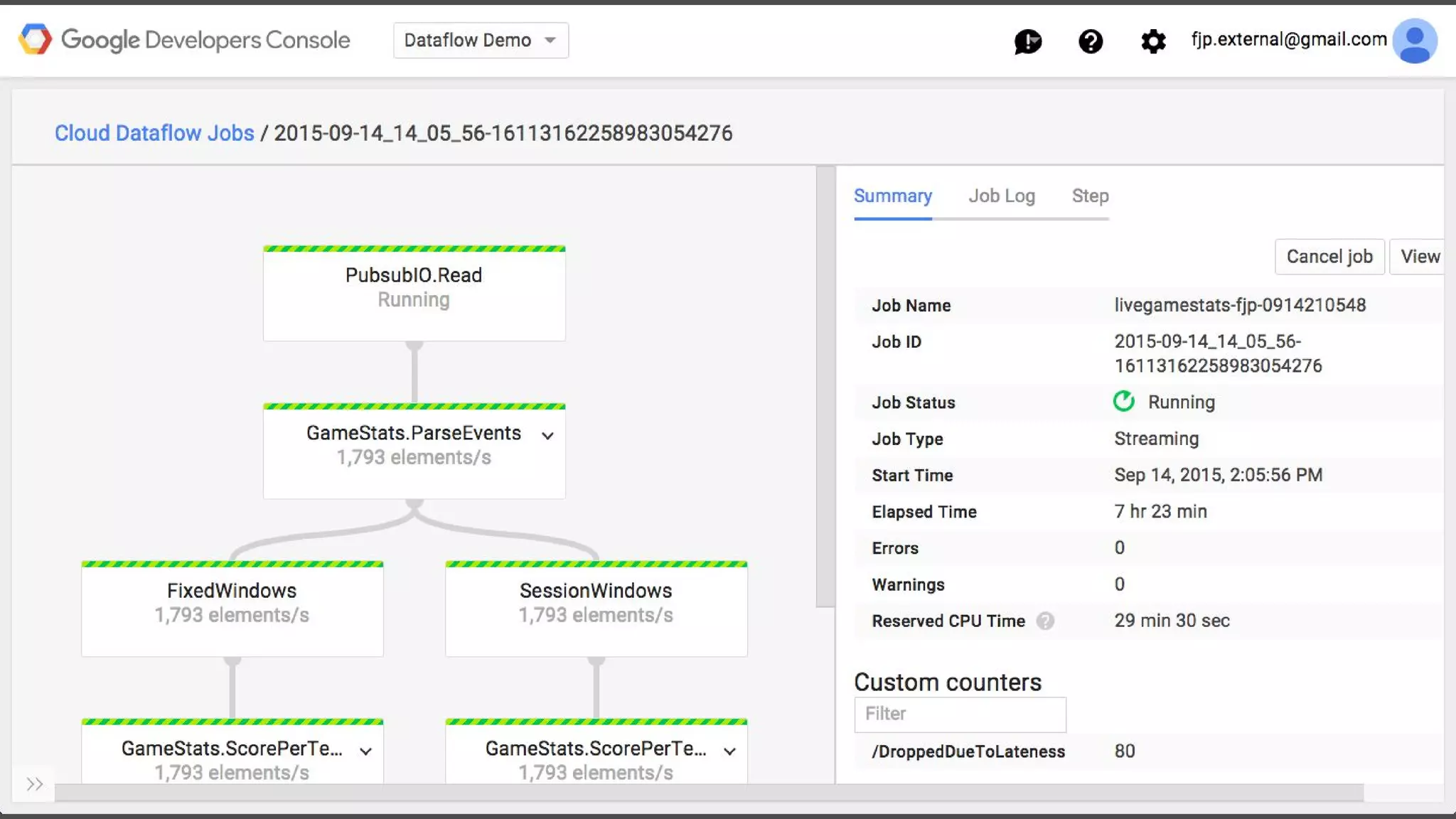Go to Cloud Dataflow Jobs breadcrumb link

click(154, 133)
